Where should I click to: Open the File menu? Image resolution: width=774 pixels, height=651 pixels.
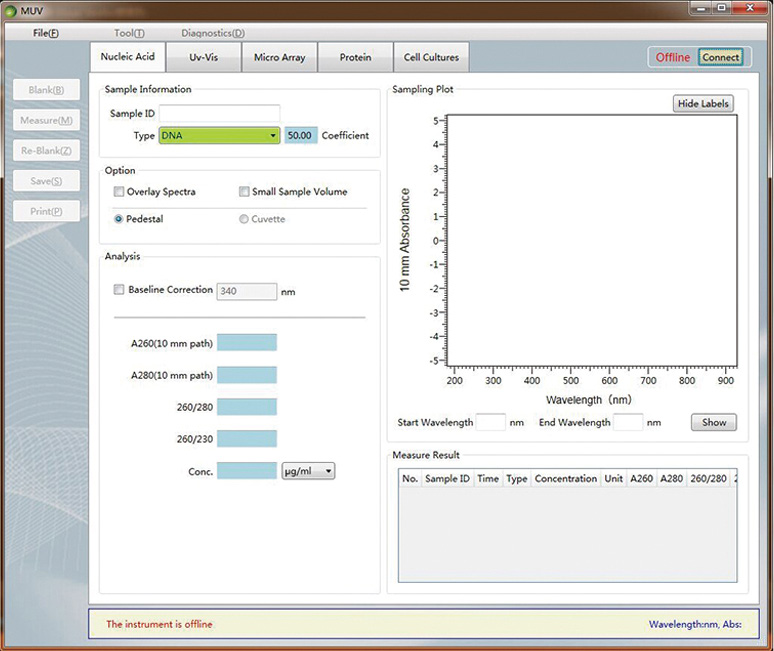coord(46,33)
